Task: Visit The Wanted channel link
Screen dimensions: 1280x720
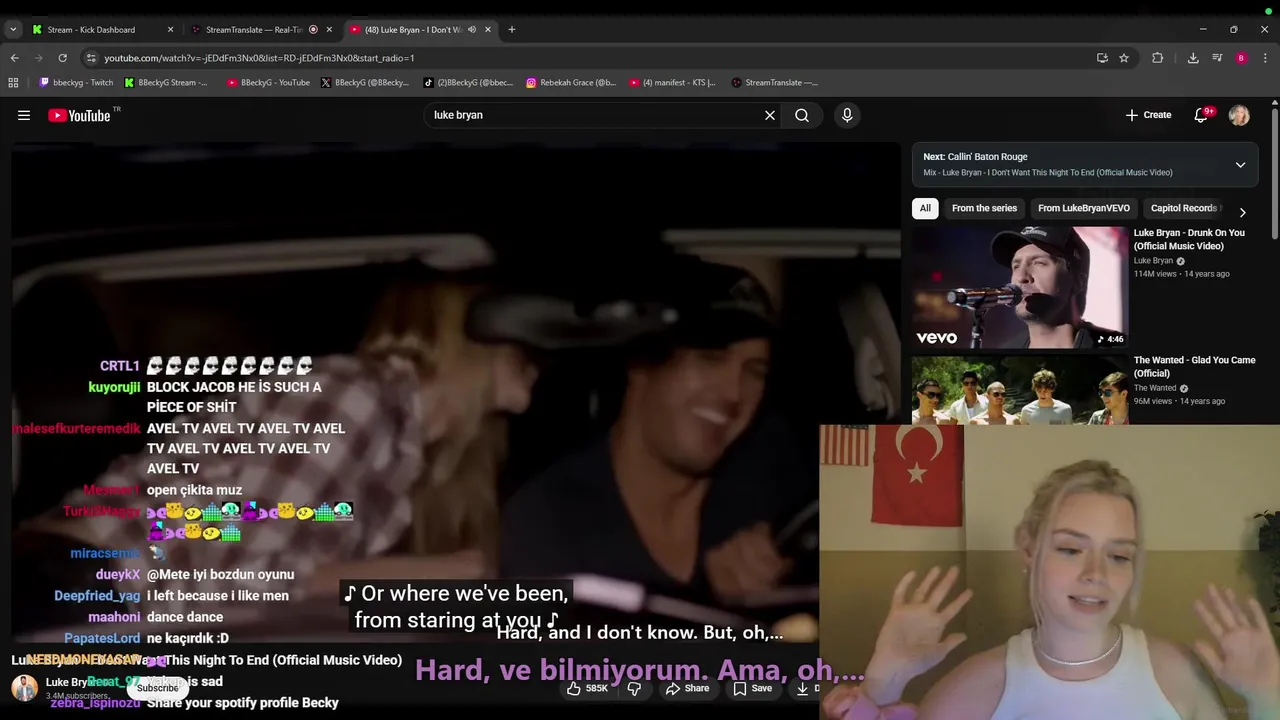Action: [x=1155, y=388]
